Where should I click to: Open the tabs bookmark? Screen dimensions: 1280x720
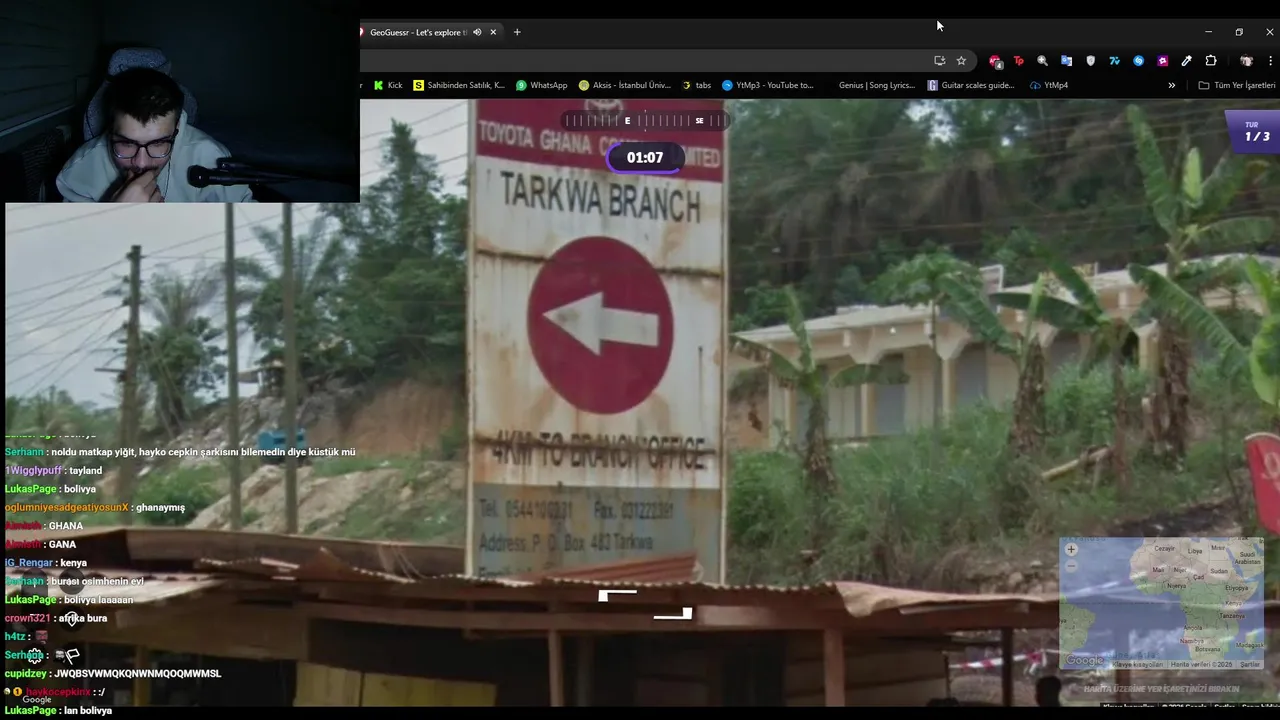pos(696,85)
